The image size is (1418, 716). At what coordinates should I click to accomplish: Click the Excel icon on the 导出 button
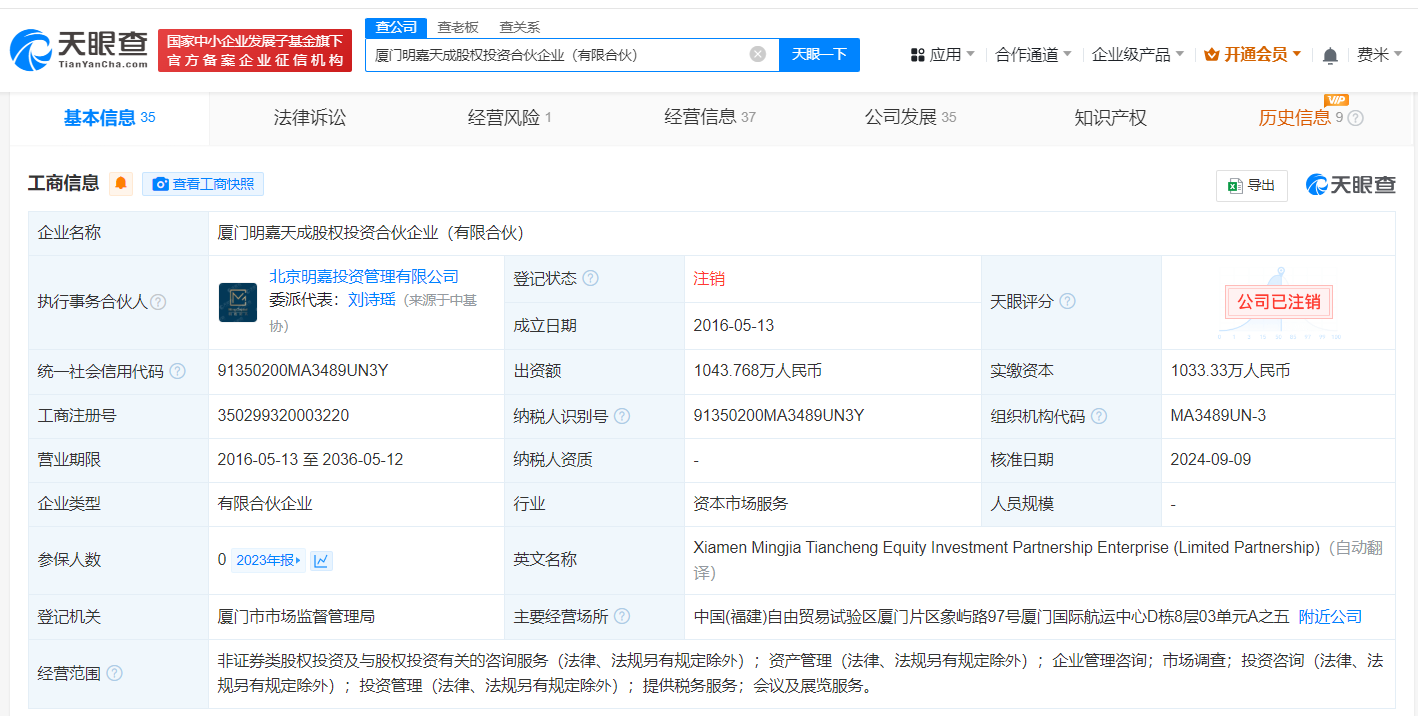point(1237,186)
